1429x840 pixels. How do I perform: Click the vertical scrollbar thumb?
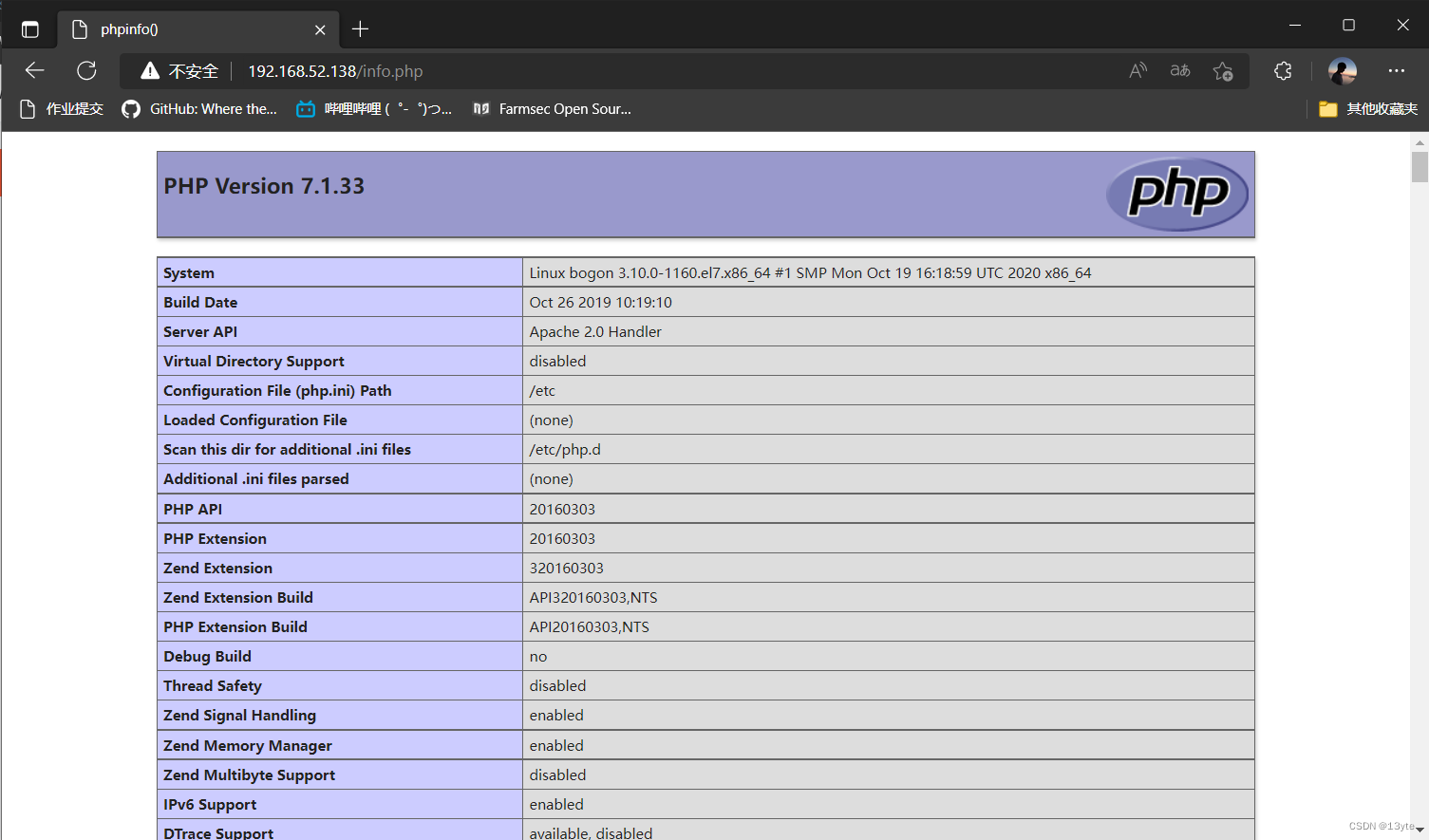1420,166
